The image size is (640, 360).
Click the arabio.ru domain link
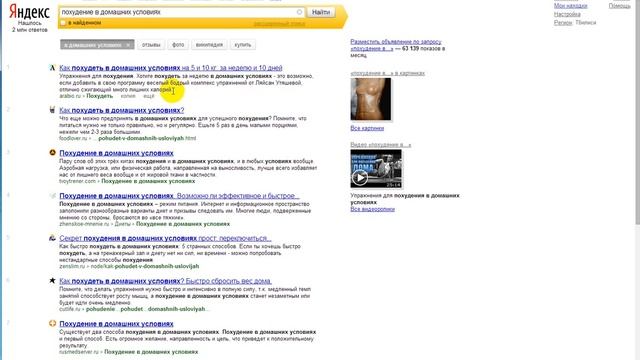(70, 96)
